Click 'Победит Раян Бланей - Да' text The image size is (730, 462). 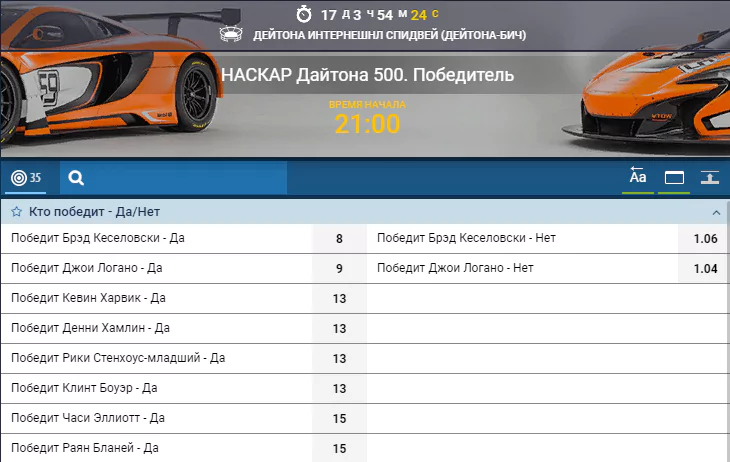(85, 448)
